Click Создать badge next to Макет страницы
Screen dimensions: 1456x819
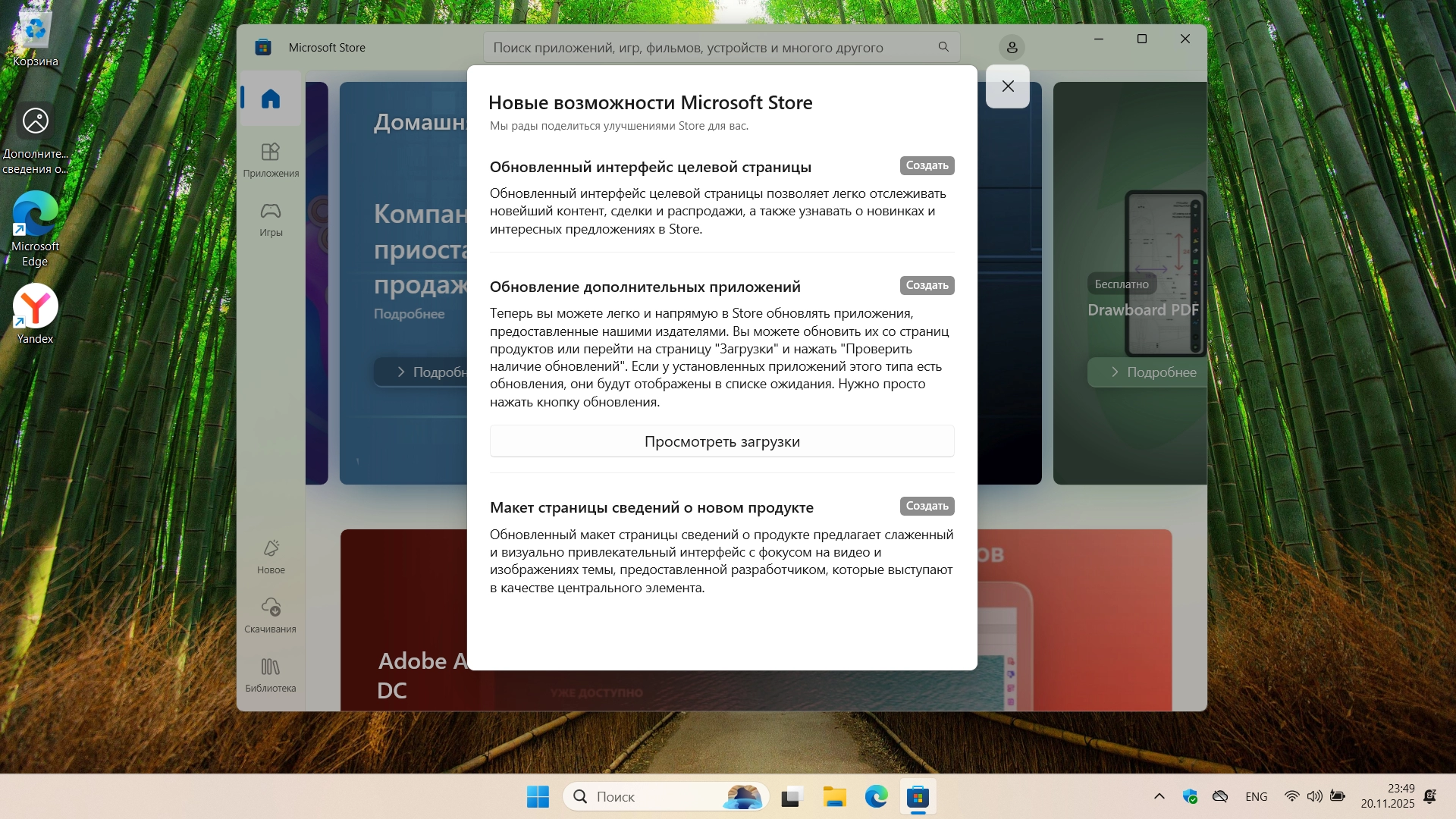point(927,506)
